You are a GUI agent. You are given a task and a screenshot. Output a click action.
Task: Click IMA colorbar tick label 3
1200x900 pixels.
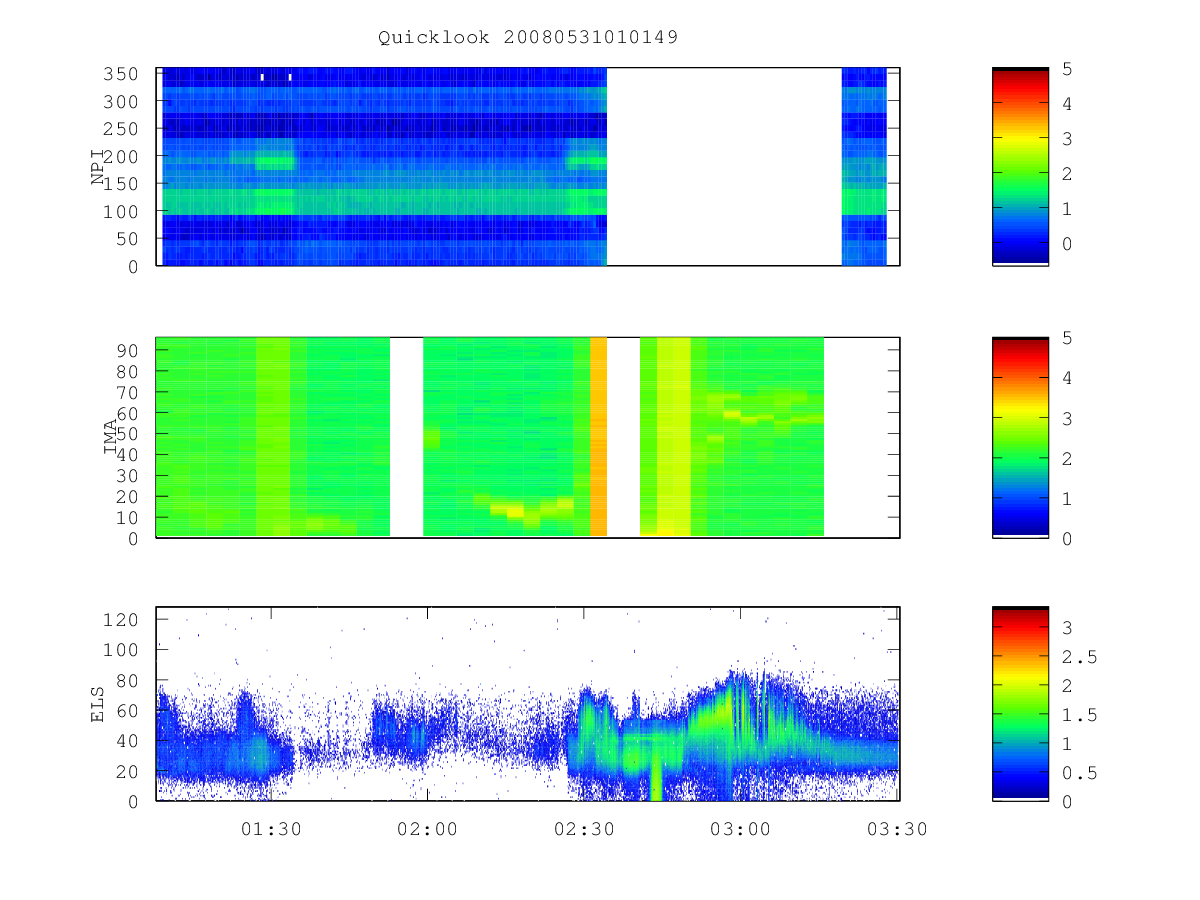1066,418
